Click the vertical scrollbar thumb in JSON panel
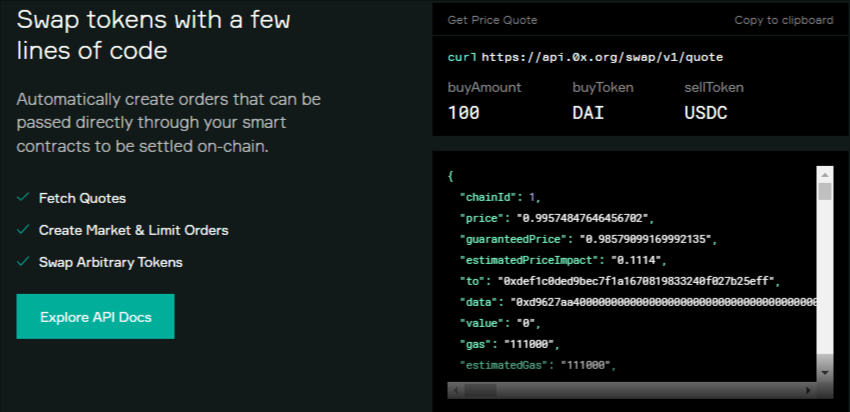This screenshot has height=412, width=850. pyautogui.click(x=825, y=192)
